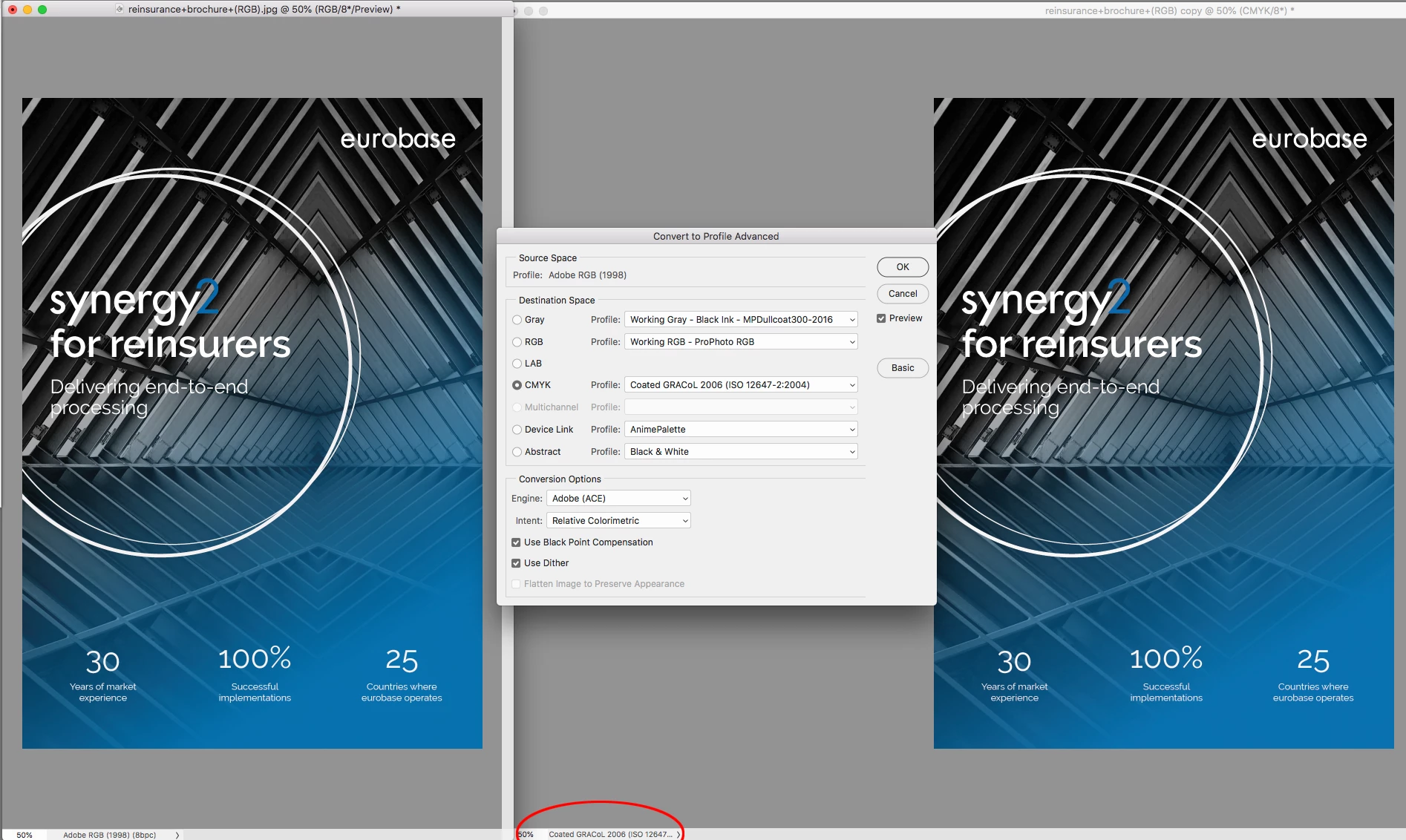Click OK to convert the profile
Viewport: 1406px width, 840px height.
903,267
